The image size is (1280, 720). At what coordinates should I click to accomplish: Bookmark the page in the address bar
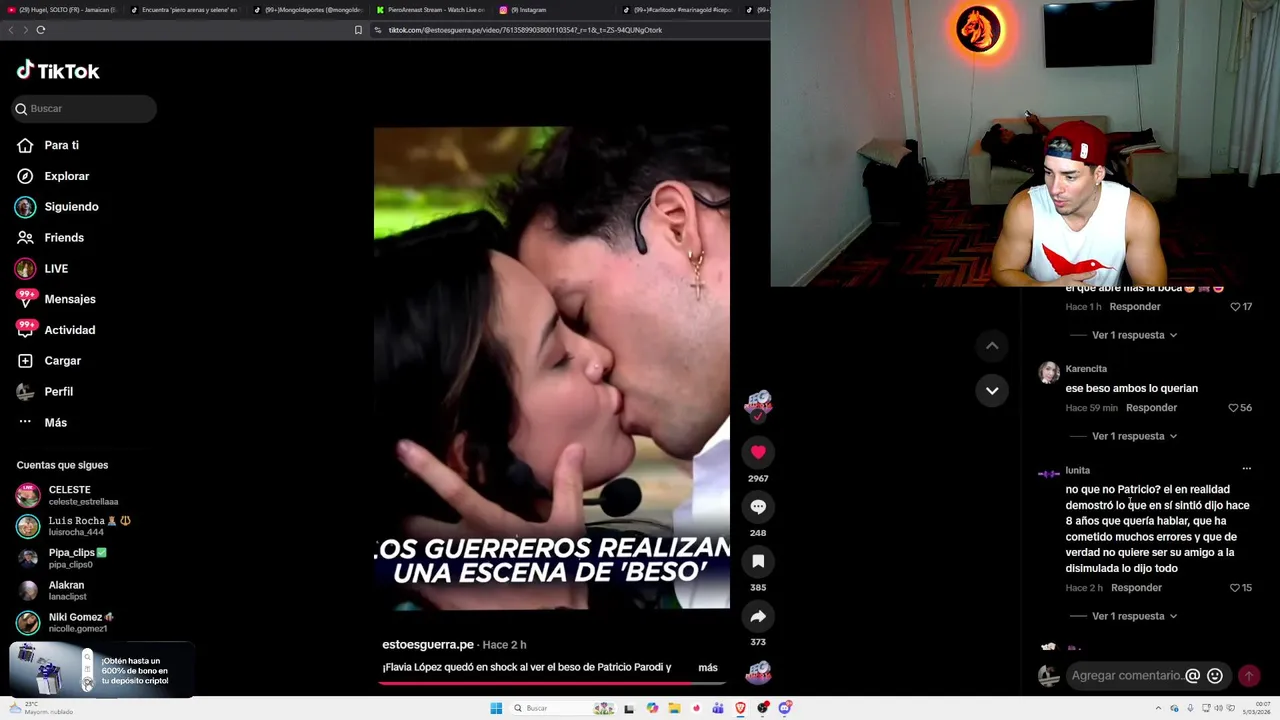(x=358, y=30)
